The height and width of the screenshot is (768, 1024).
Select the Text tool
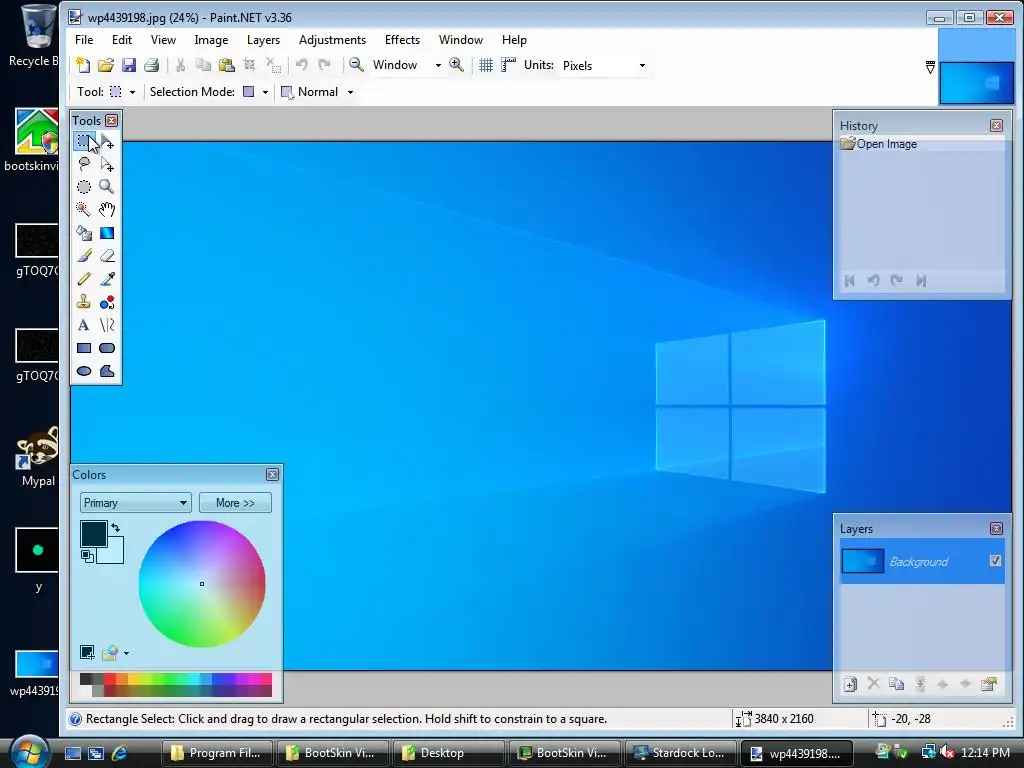point(84,325)
